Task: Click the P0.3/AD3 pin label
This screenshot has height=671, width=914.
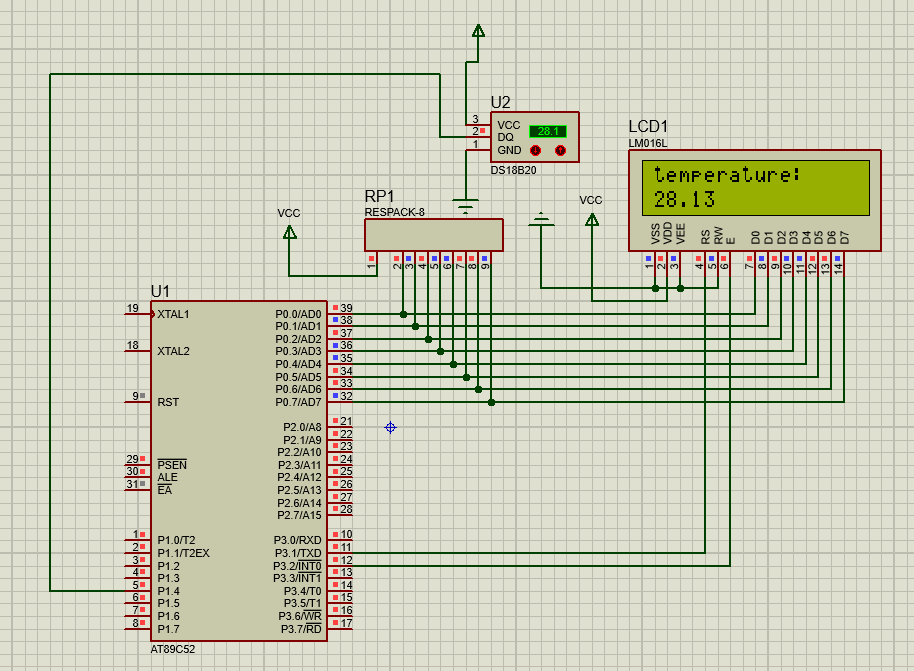Action: click(x=298, y=352)
